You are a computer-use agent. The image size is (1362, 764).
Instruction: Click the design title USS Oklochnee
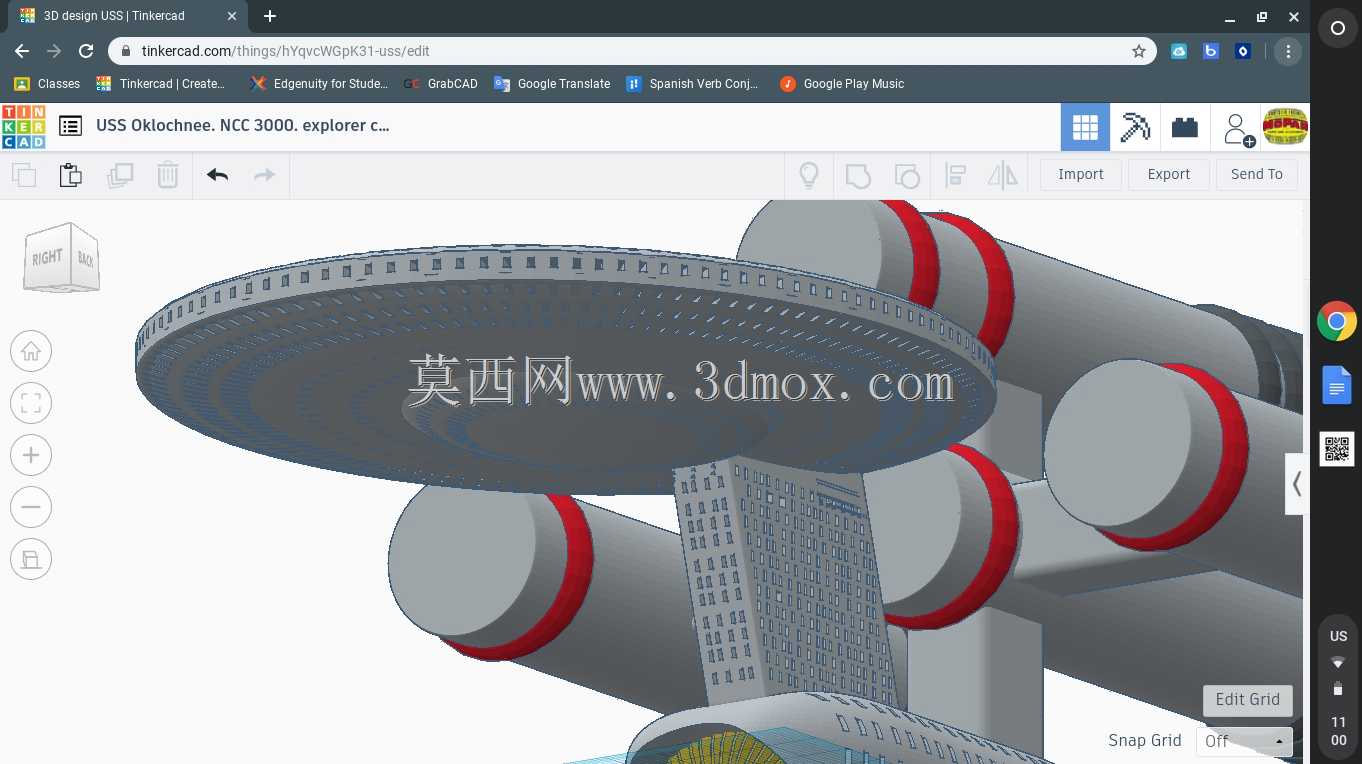click(243, 125)
